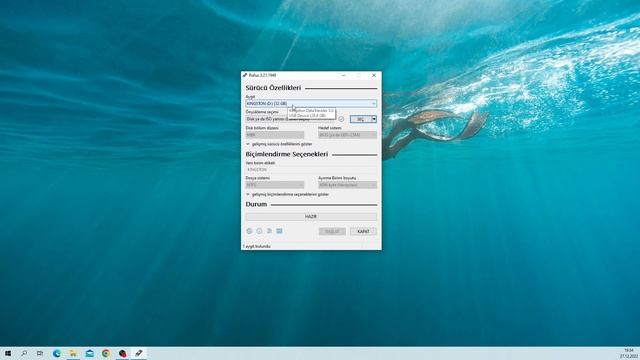The height and width of the screenshot is (360, 640).
Task: Open Task View on the taskbar
Action: tap(40, 353)
